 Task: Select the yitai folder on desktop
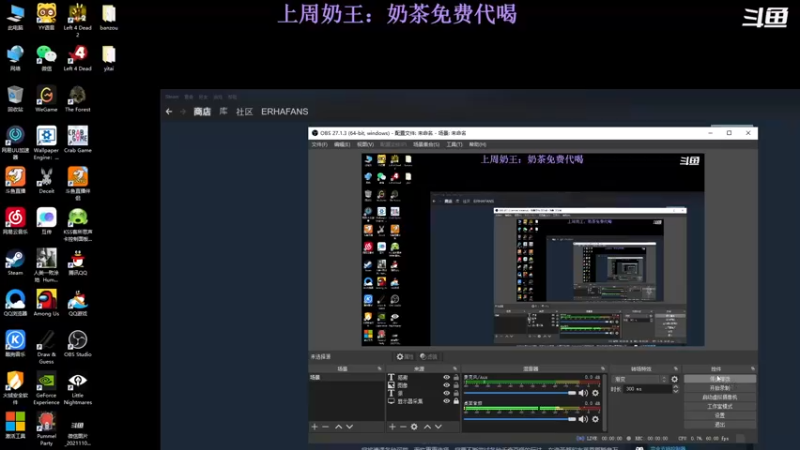(x=109, y=58)
